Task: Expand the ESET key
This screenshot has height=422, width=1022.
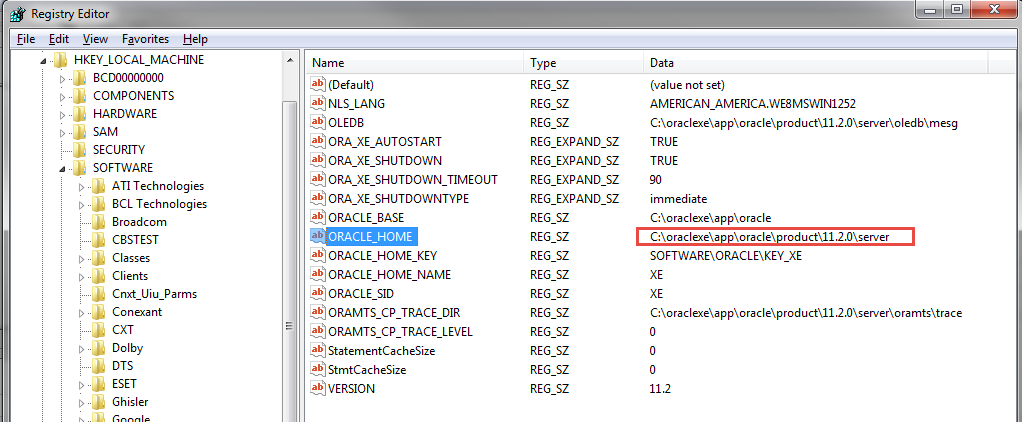Action: (x=81, y=385)
